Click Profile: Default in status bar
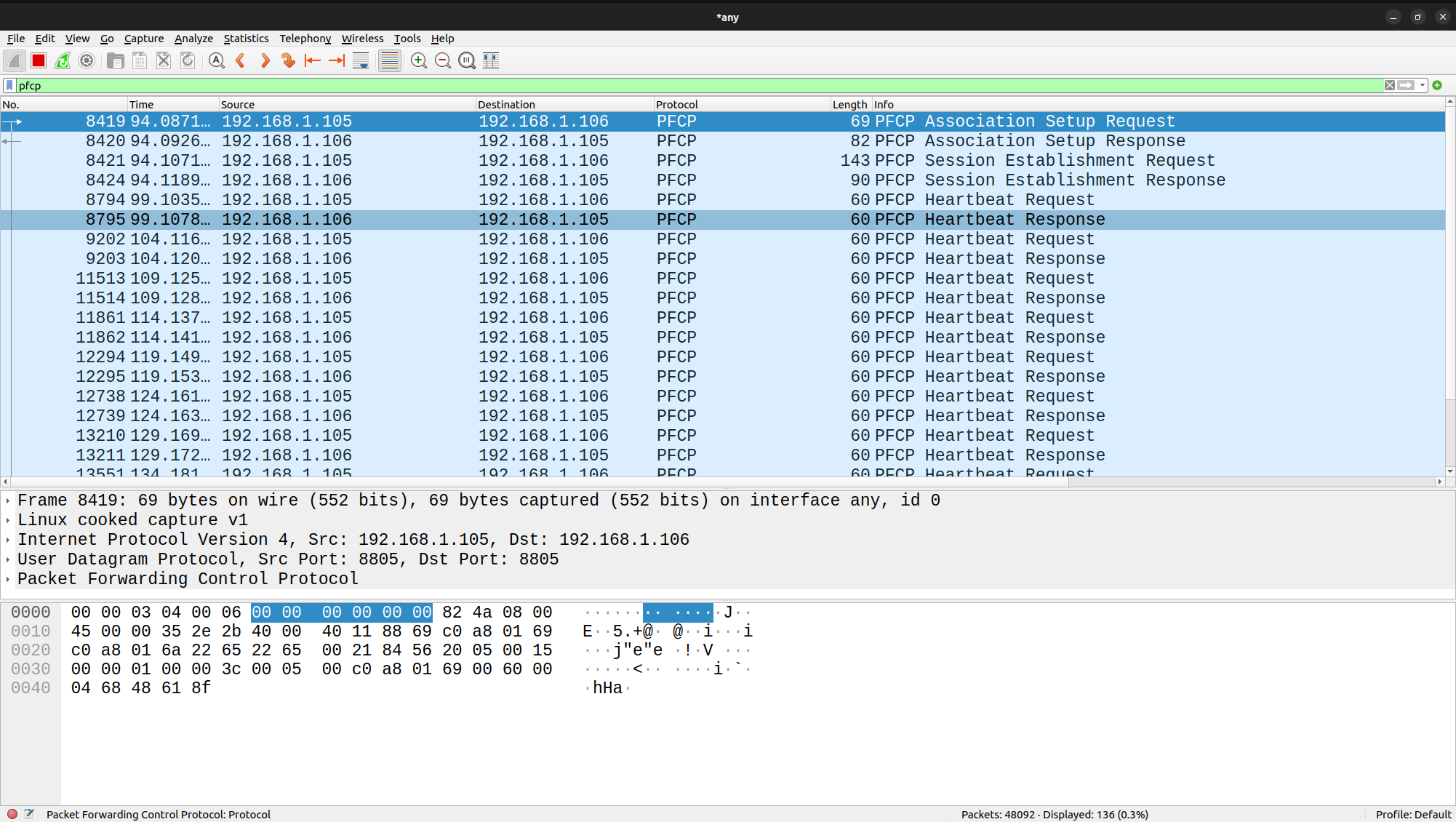The height and width of the screenshot is (822, 1456). pos(1413,815)
